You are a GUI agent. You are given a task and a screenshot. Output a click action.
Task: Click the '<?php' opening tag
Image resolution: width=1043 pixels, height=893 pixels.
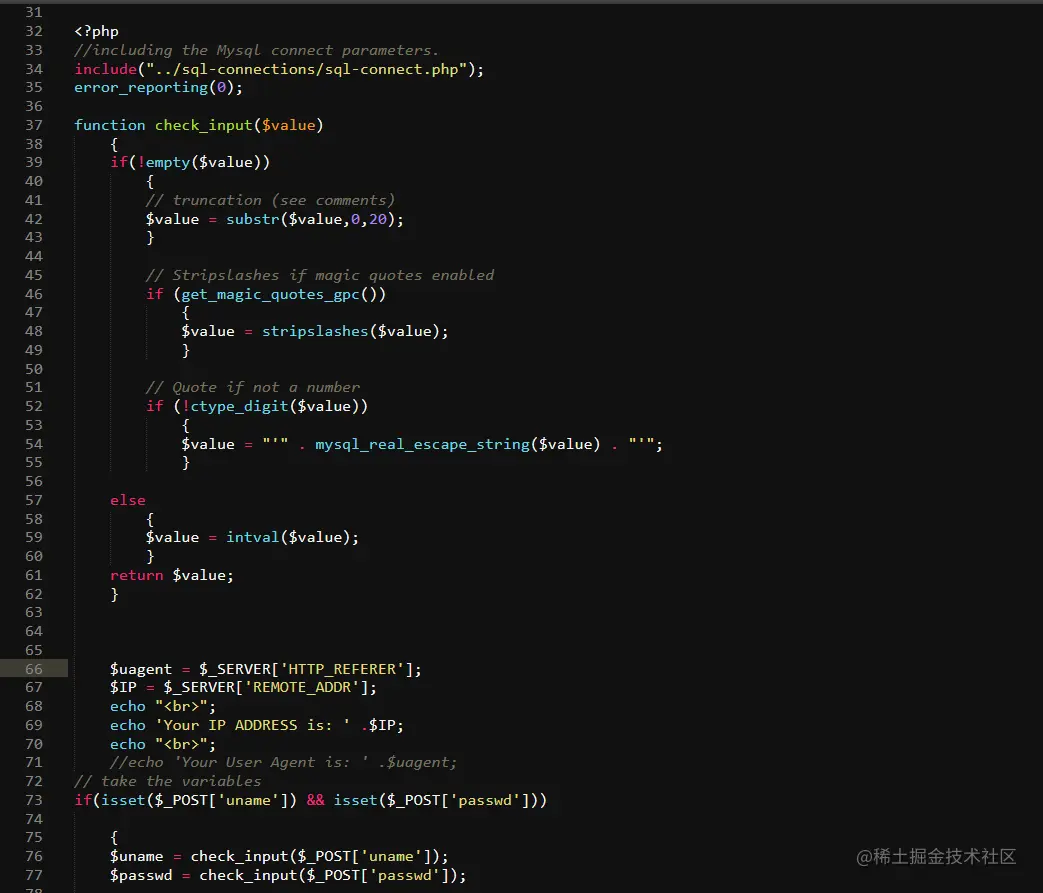click(x=96, y=31)
